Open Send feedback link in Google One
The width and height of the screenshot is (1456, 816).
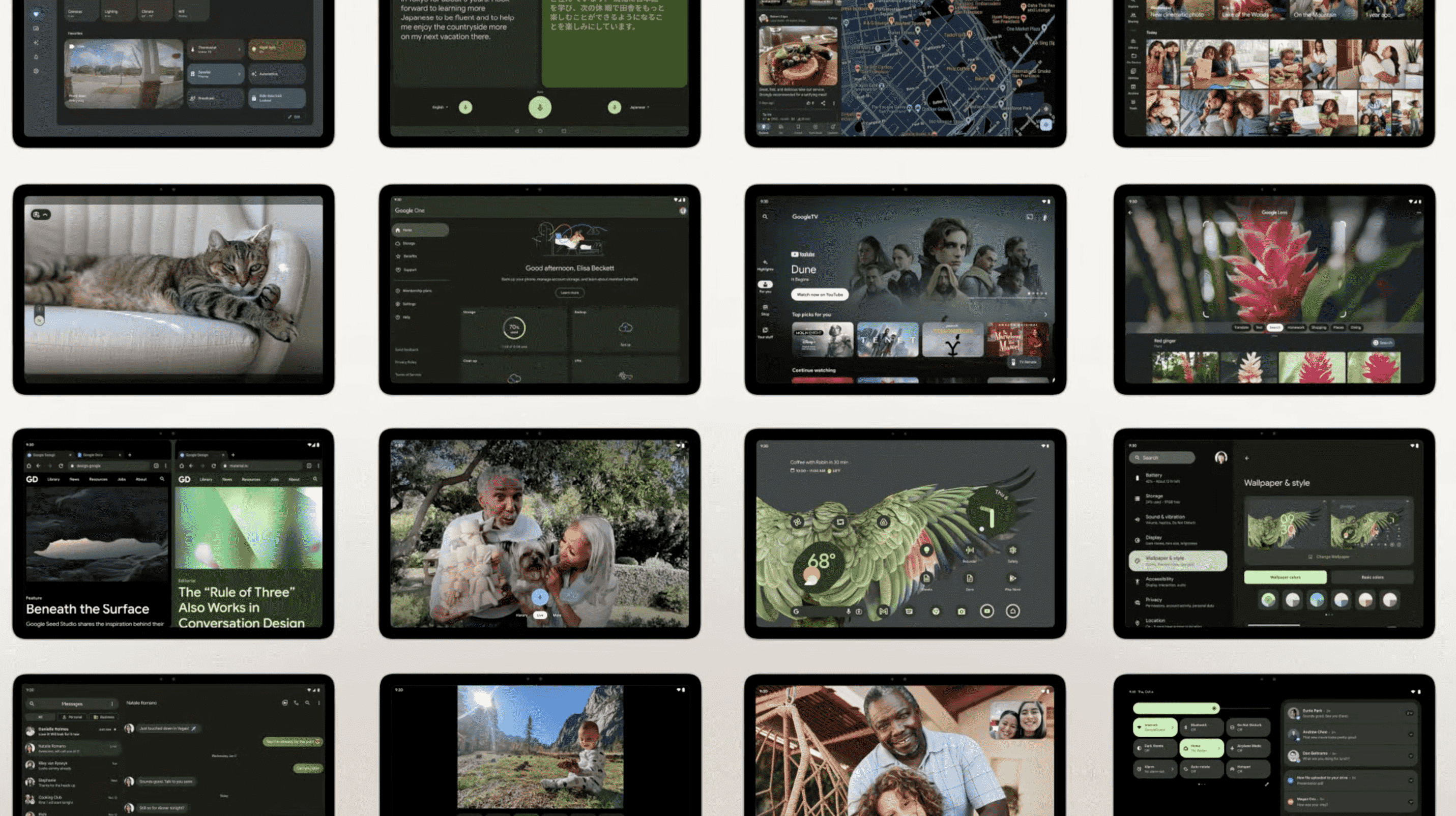(x=406, y=350)
